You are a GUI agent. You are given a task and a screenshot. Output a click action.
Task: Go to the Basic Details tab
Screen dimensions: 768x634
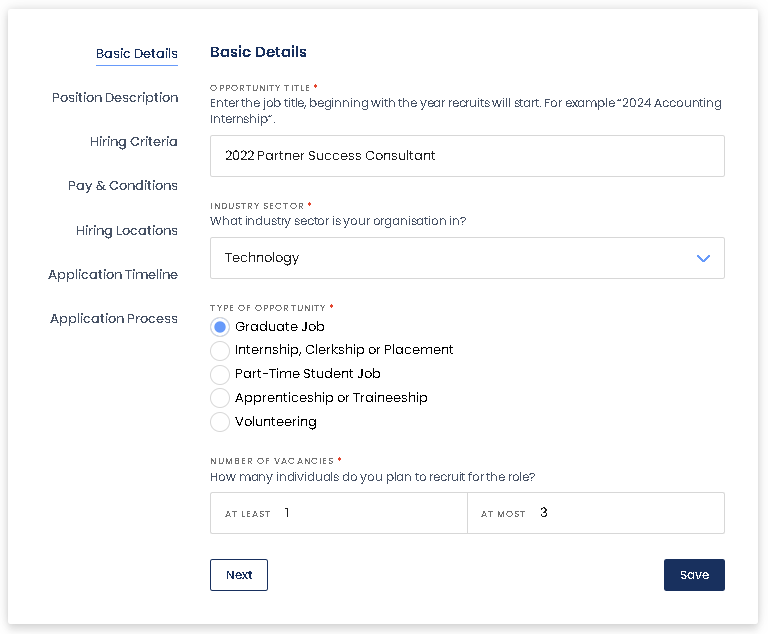(x=137, y=54)
